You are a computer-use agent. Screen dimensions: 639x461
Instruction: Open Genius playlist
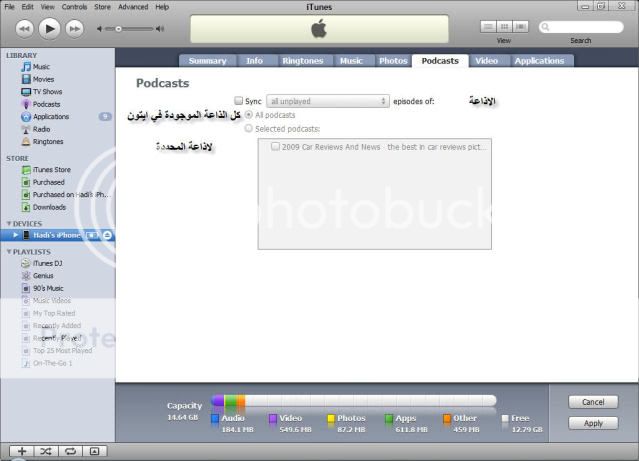pos(43,276)
